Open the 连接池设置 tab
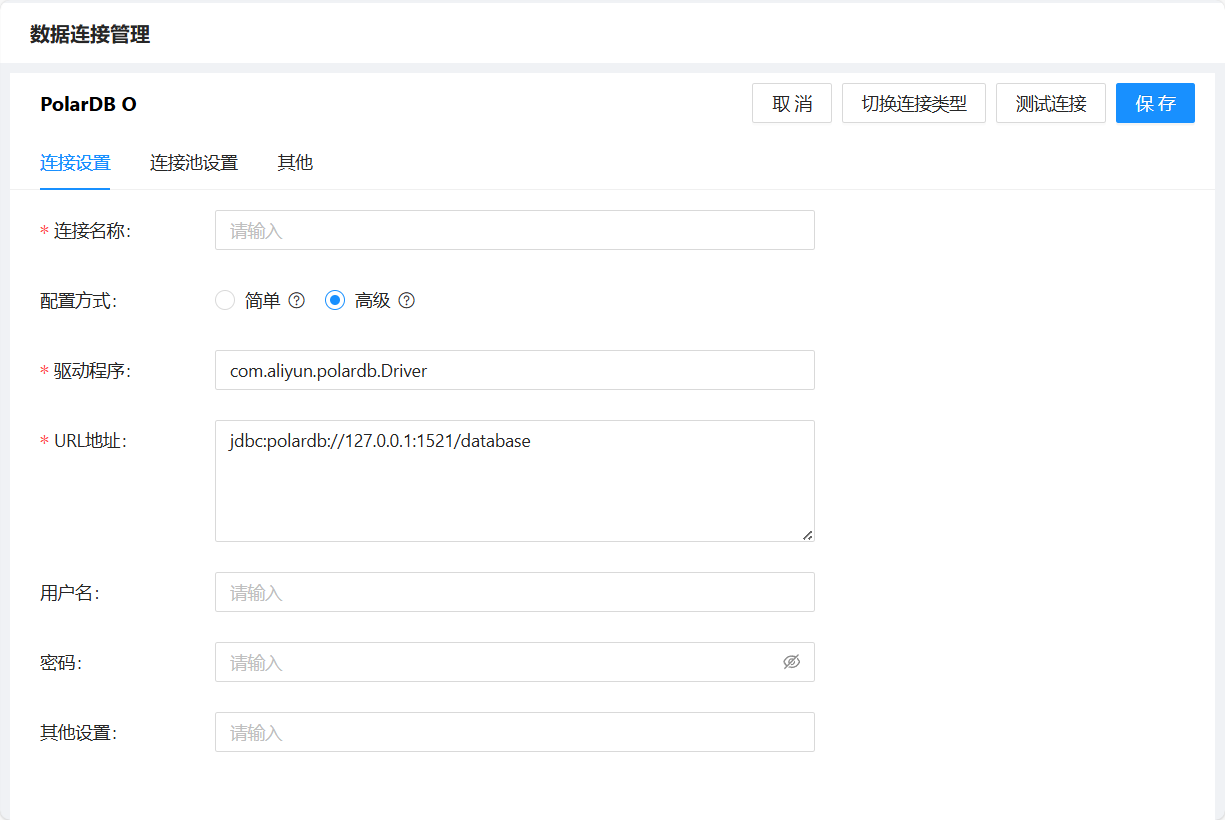The height and width of the screenshot is (820, 1225). (x=194, y=163)
